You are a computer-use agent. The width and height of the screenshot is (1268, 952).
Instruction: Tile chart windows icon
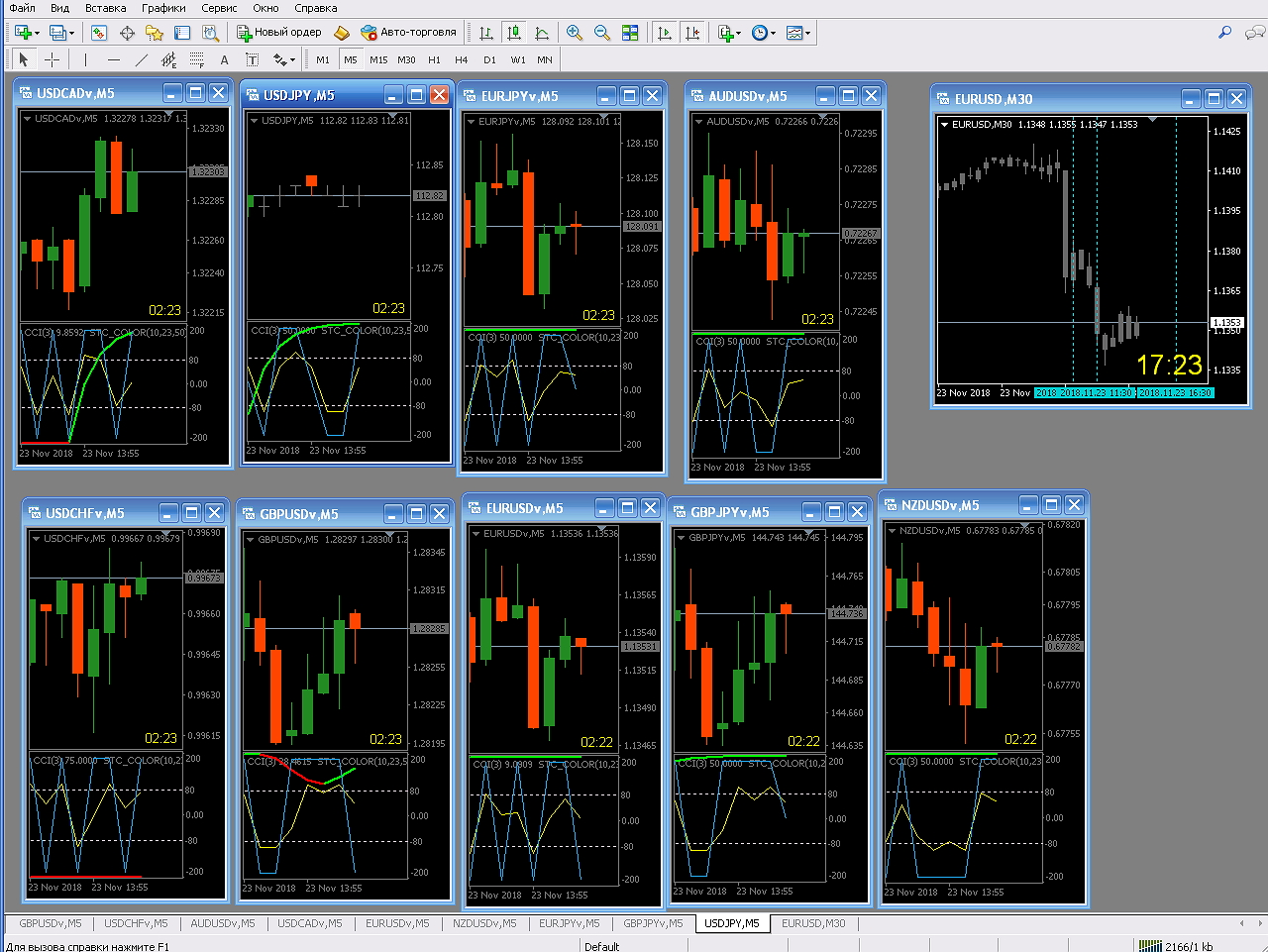click(630, 33)
